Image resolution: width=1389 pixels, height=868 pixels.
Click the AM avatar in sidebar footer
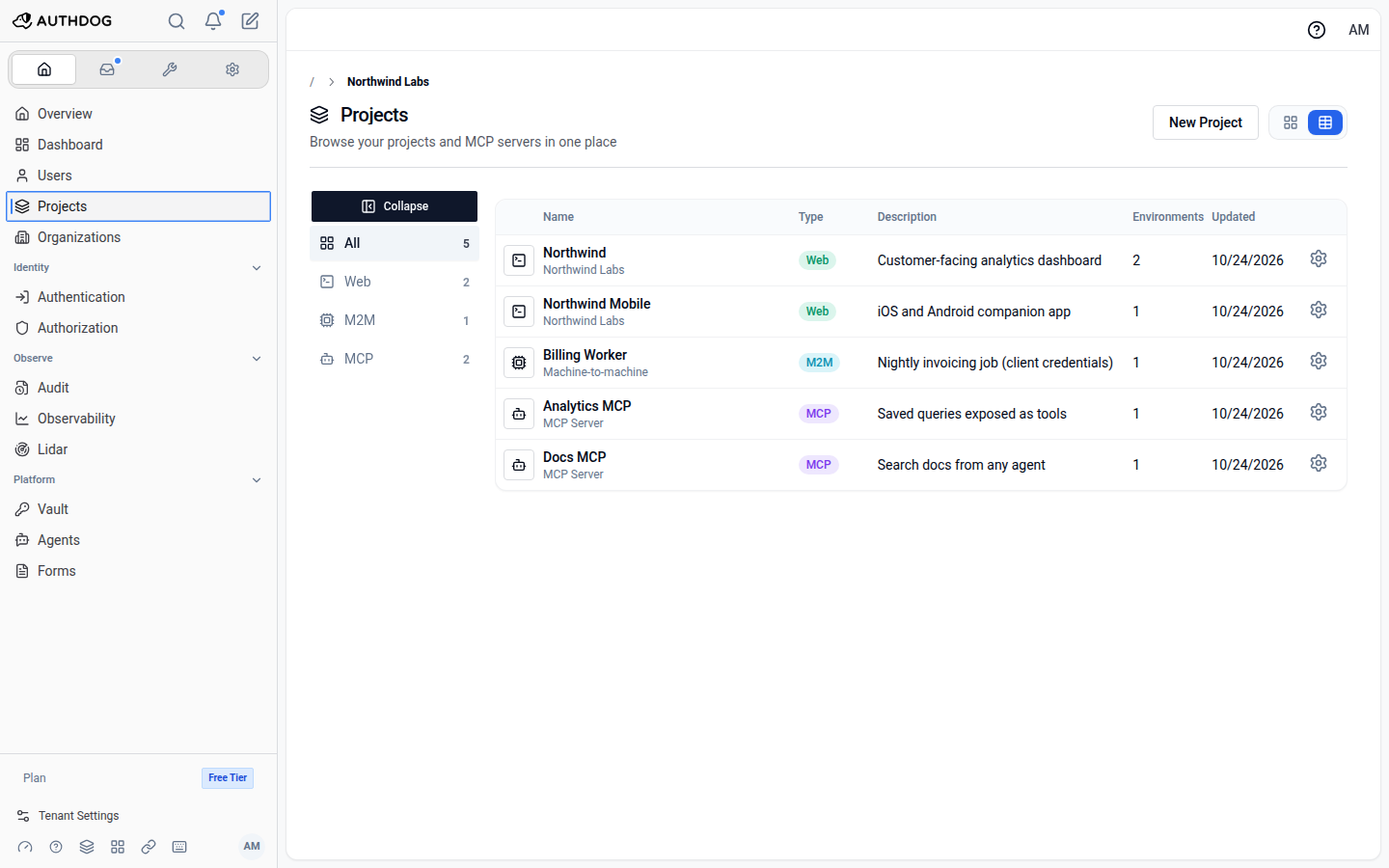pyautogui.click(x=252, y=846)
